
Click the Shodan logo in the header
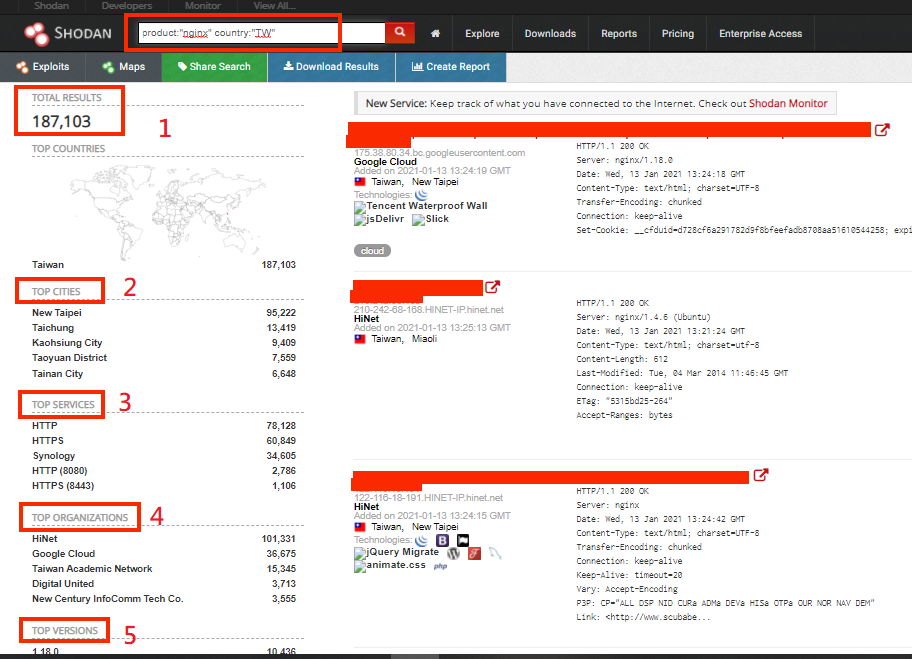pos(68,33)
